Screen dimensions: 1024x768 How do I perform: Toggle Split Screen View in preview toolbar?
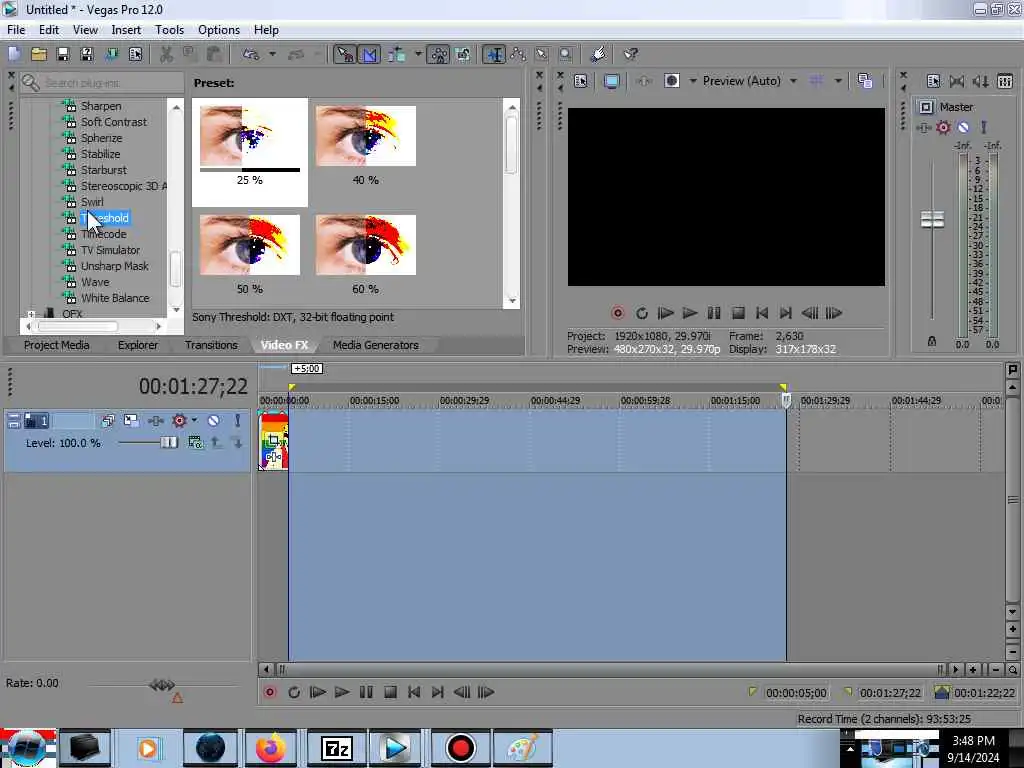click(671, 81)
